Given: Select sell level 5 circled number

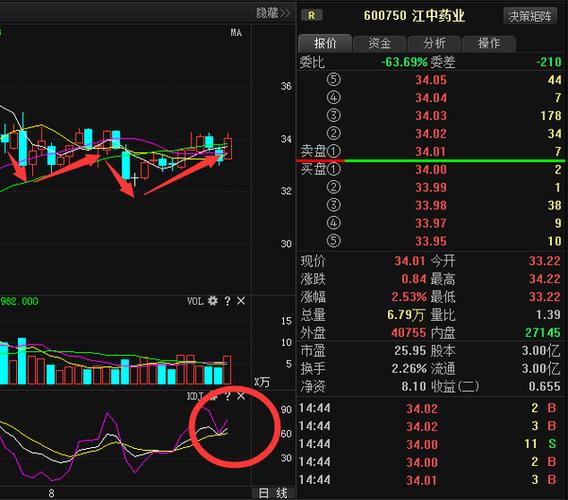Looking at the screenshot, I should click(333, 79).
